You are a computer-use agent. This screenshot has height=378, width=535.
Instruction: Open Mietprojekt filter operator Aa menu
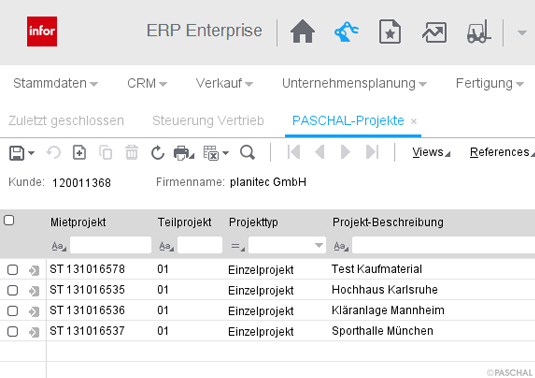(x=59, y=246)
